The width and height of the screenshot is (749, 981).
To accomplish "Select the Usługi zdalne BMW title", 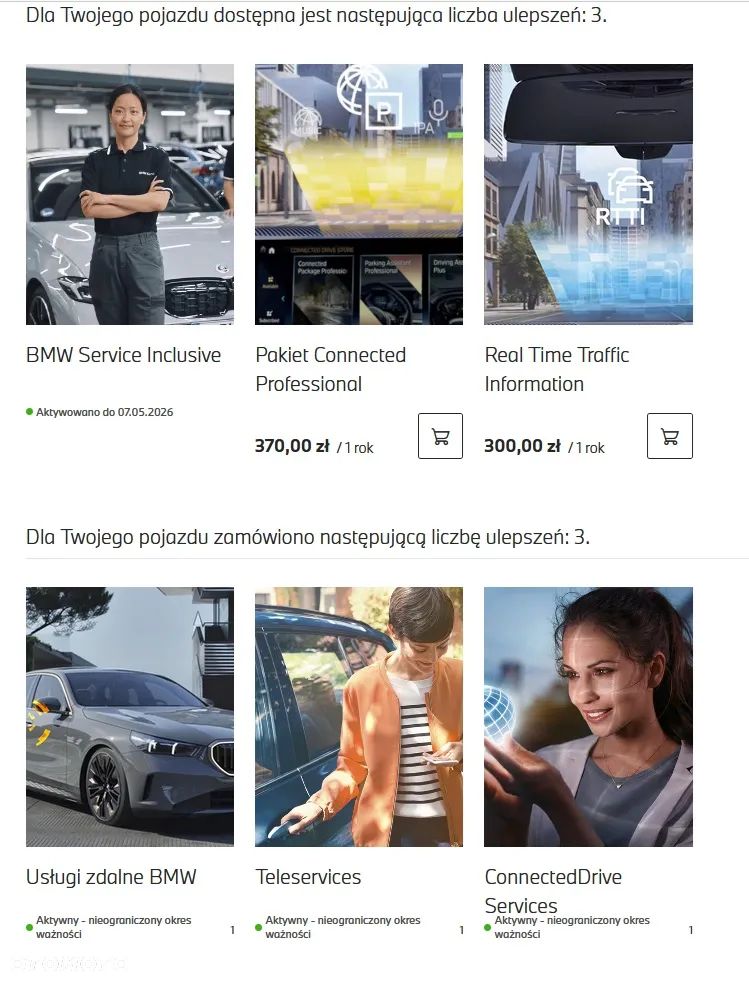I will 111,877.
